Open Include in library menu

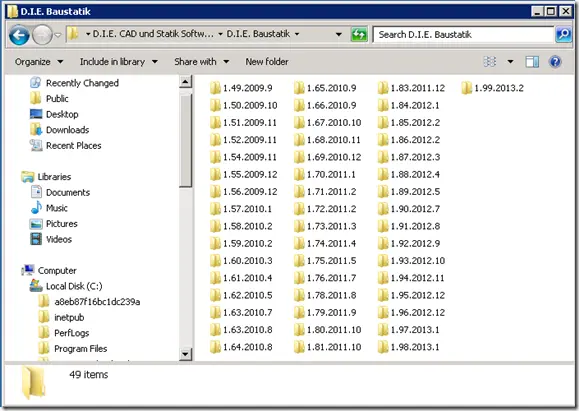(119, 62)
